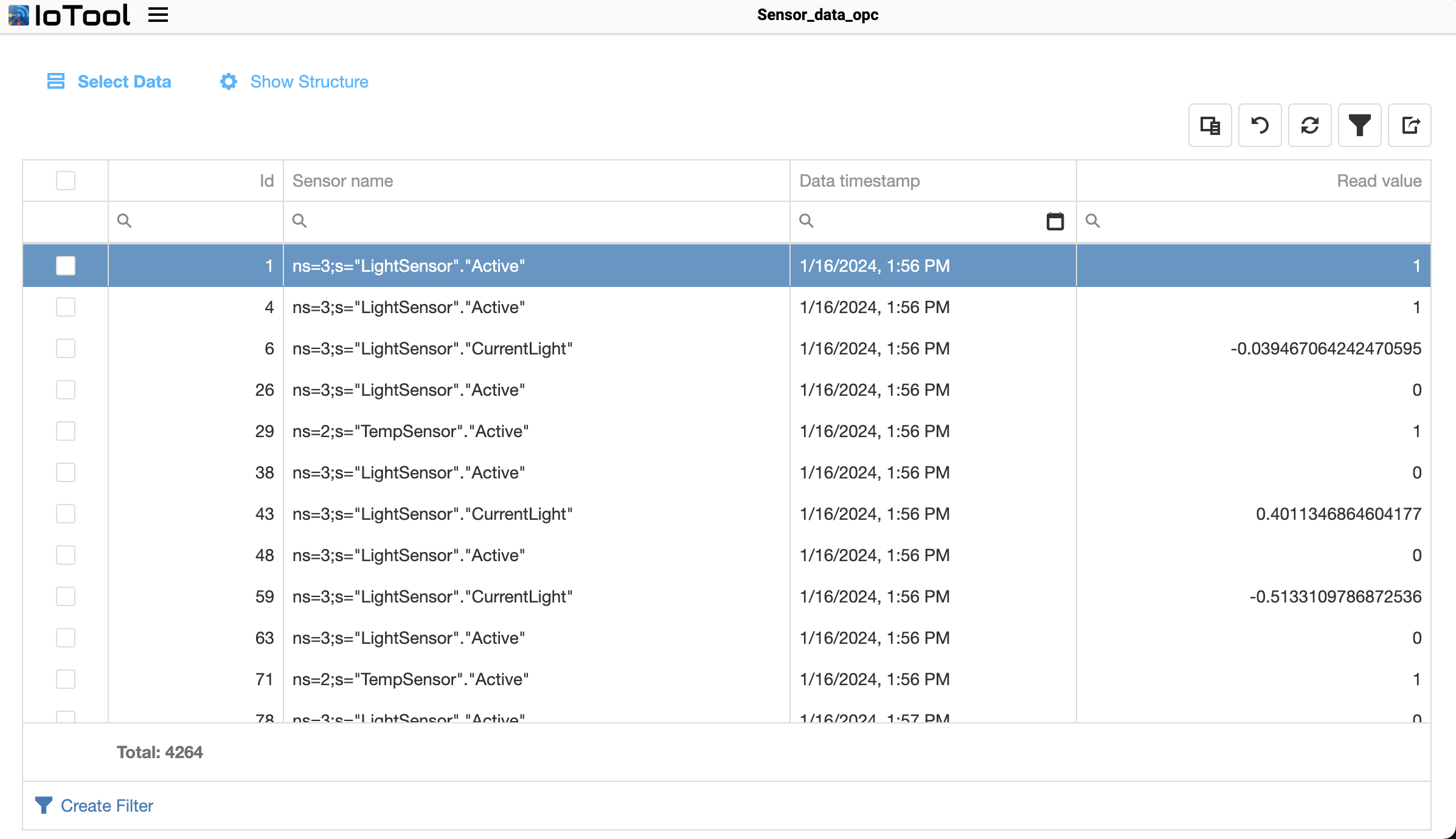Image resolution: width=1456 pixels, height=839 pixels.
Task: Open the filter funnel toolbar button
Action: coord(1359,125)
